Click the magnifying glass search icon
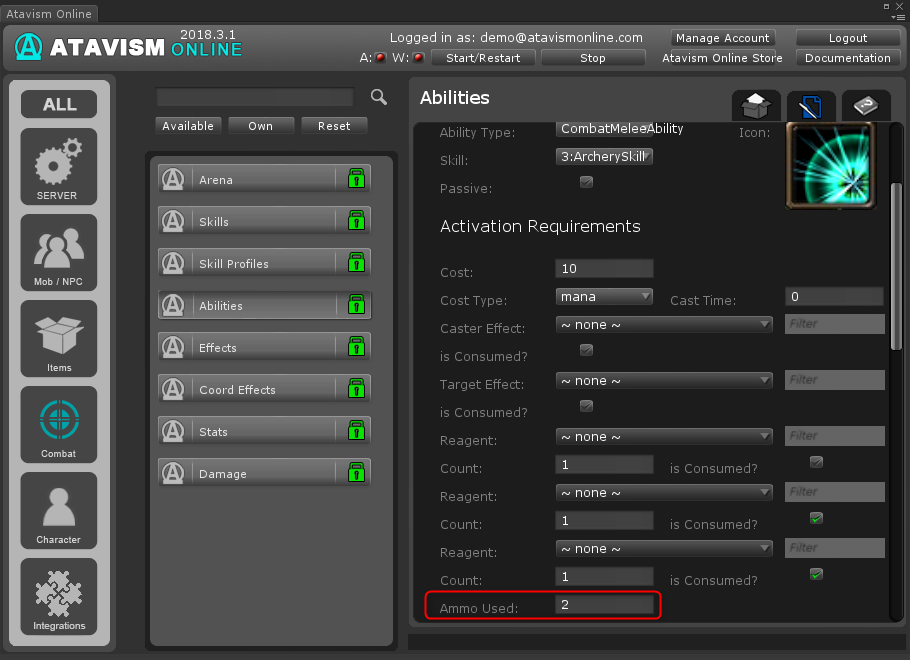Image resolution: width=910 pixels, height=660 pixels. pos(379,97)
